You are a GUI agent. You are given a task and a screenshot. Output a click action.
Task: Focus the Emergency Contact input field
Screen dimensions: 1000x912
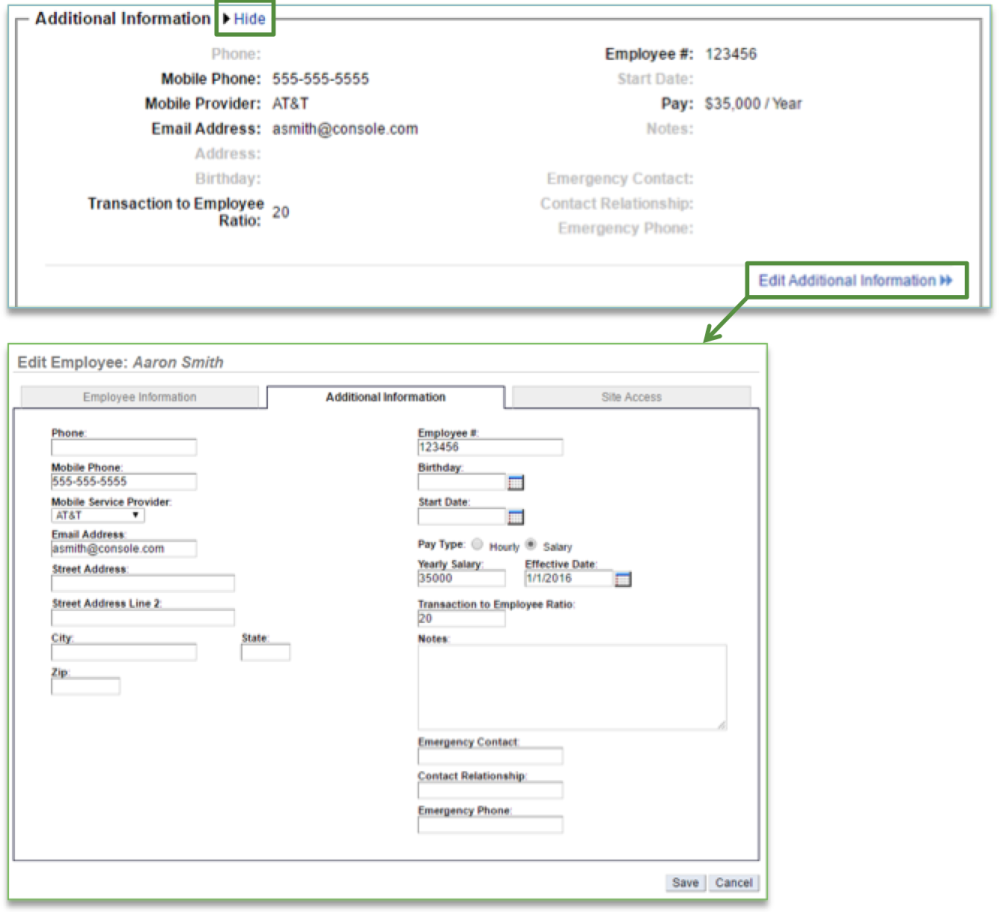tap(490, 756)
